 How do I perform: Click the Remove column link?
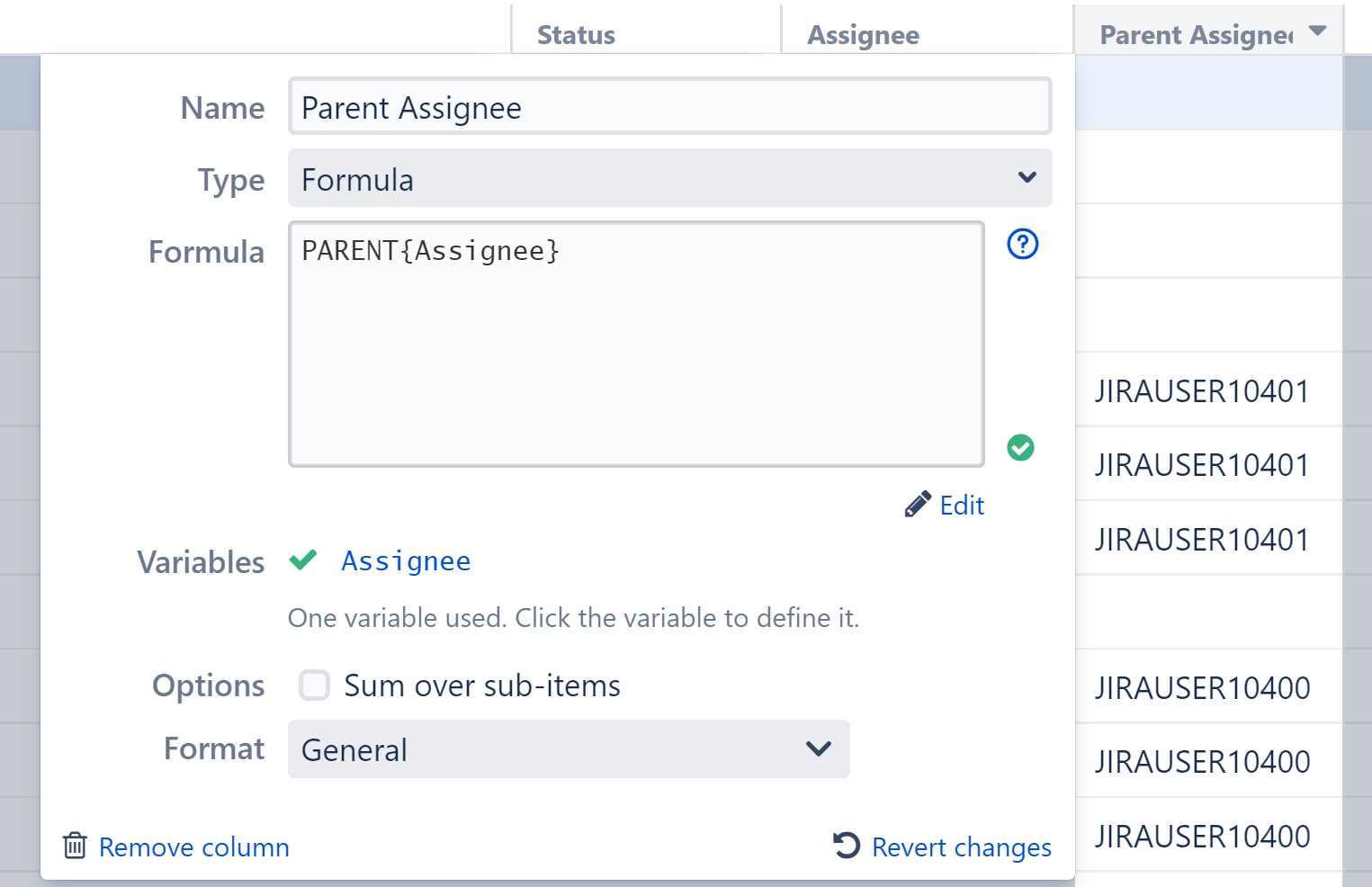click(194, 847)
